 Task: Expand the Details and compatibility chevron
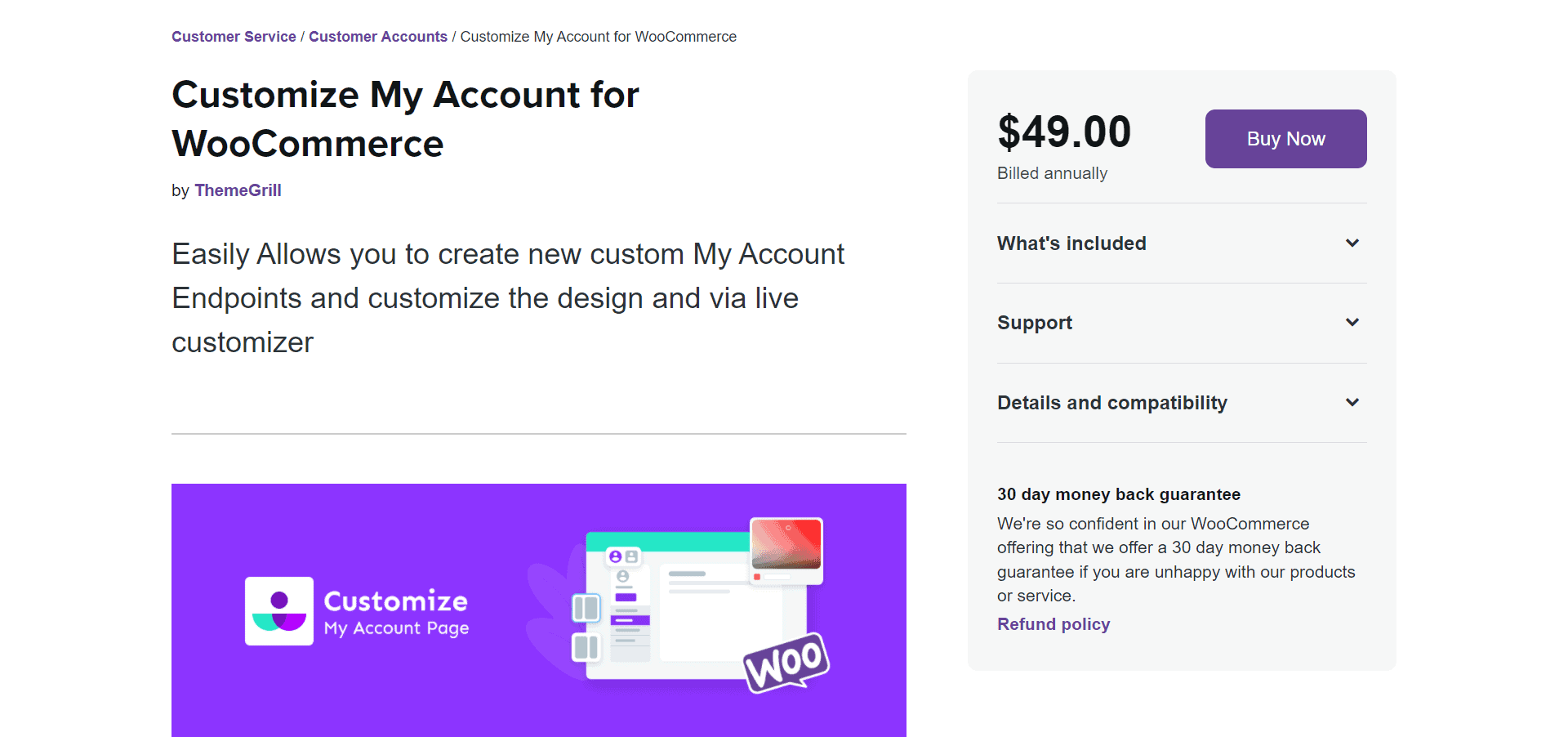coord(1352,403)
